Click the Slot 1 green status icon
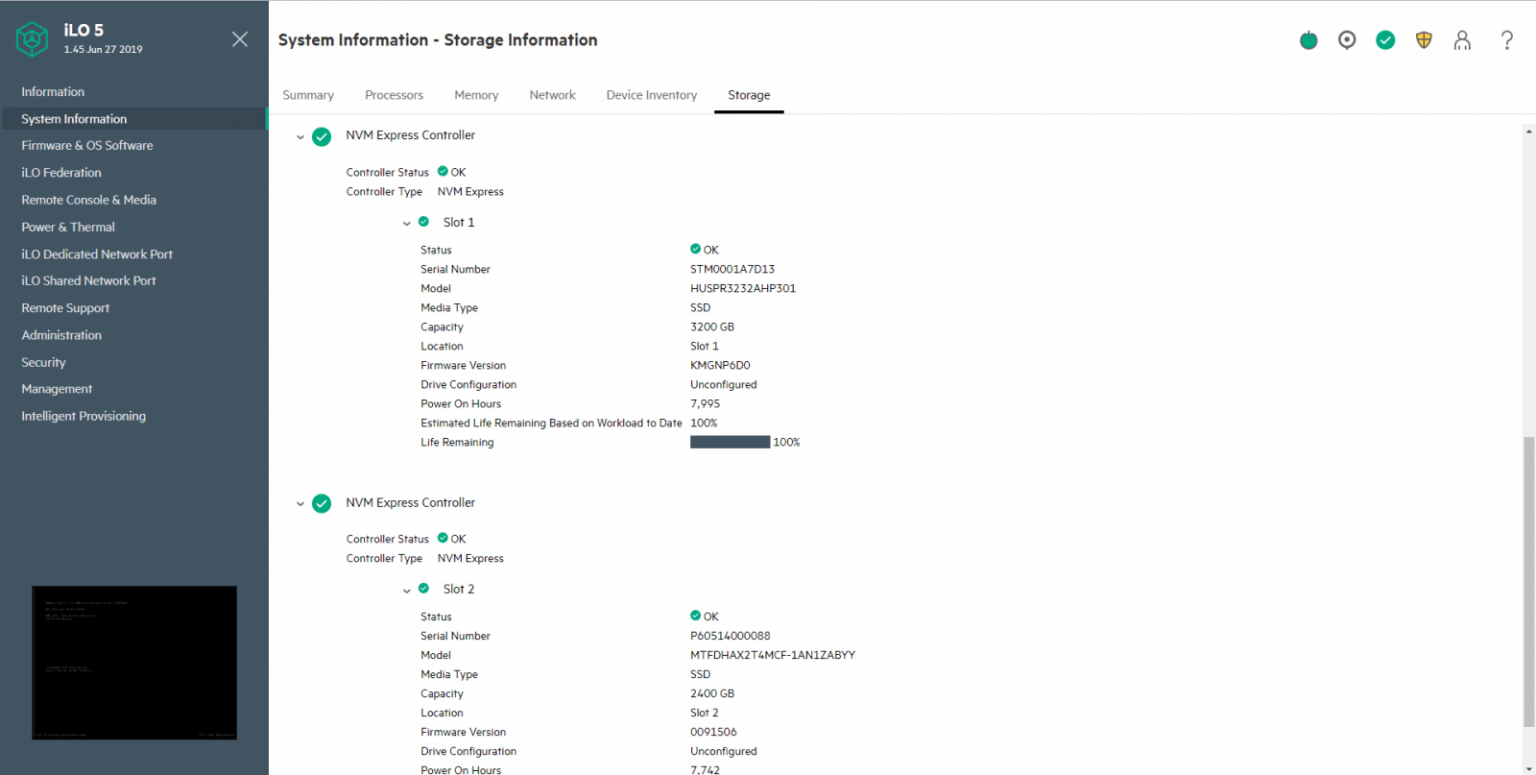 (424, 222)
